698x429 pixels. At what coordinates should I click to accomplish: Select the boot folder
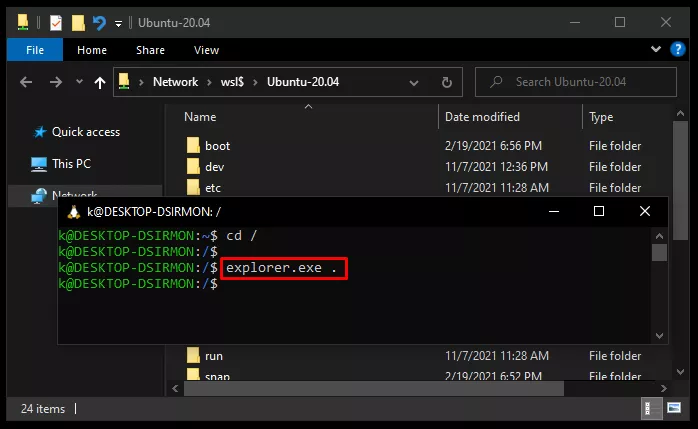pos(217,146)
